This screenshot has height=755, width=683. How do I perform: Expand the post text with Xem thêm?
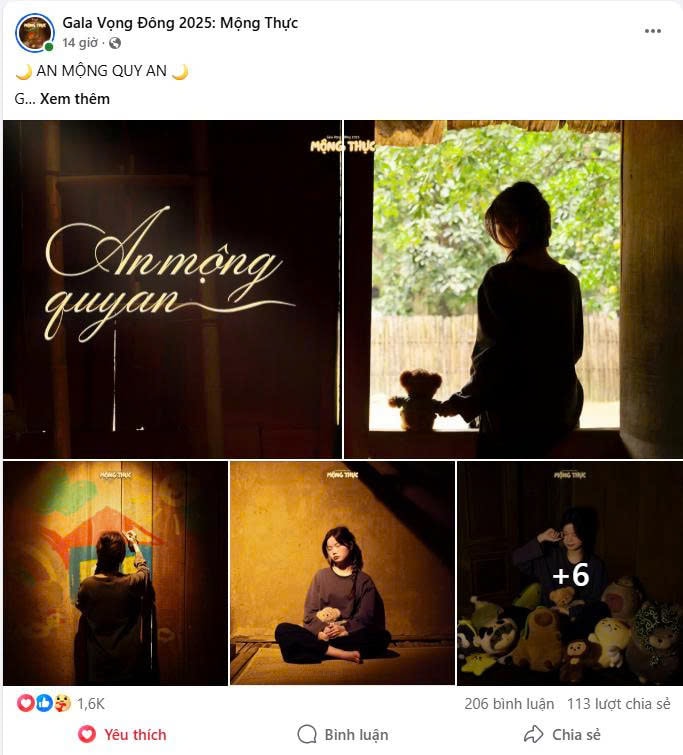coord(75,99)
